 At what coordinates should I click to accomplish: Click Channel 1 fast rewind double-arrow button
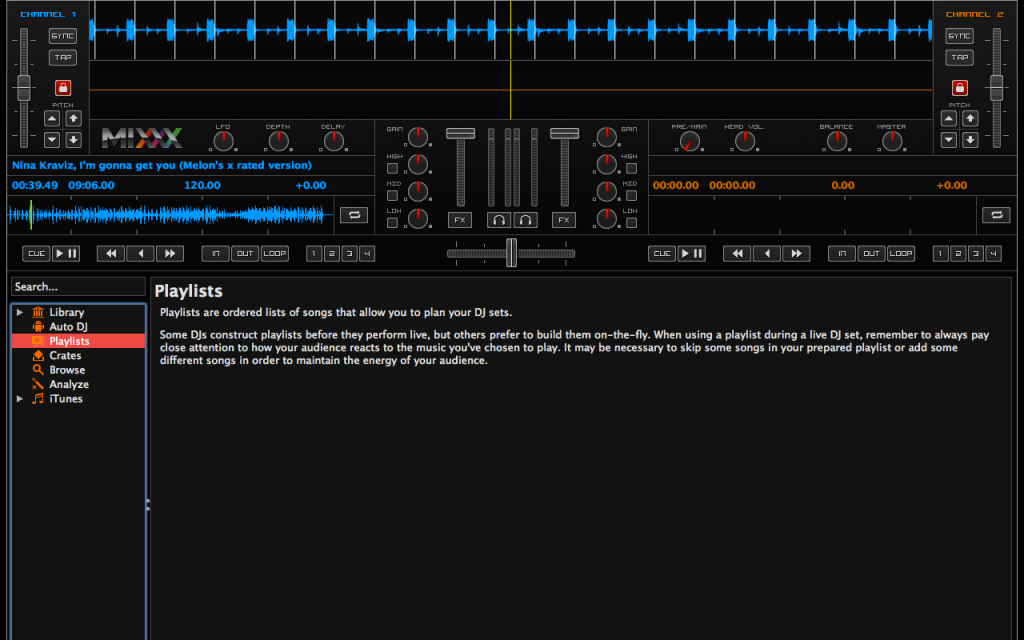(112, 254)
